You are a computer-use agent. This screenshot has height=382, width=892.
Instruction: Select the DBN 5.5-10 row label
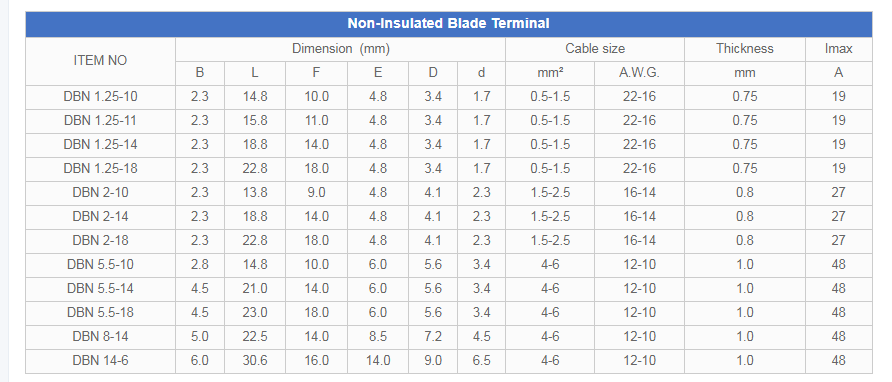pyautogui.click(x=100, y=265)
